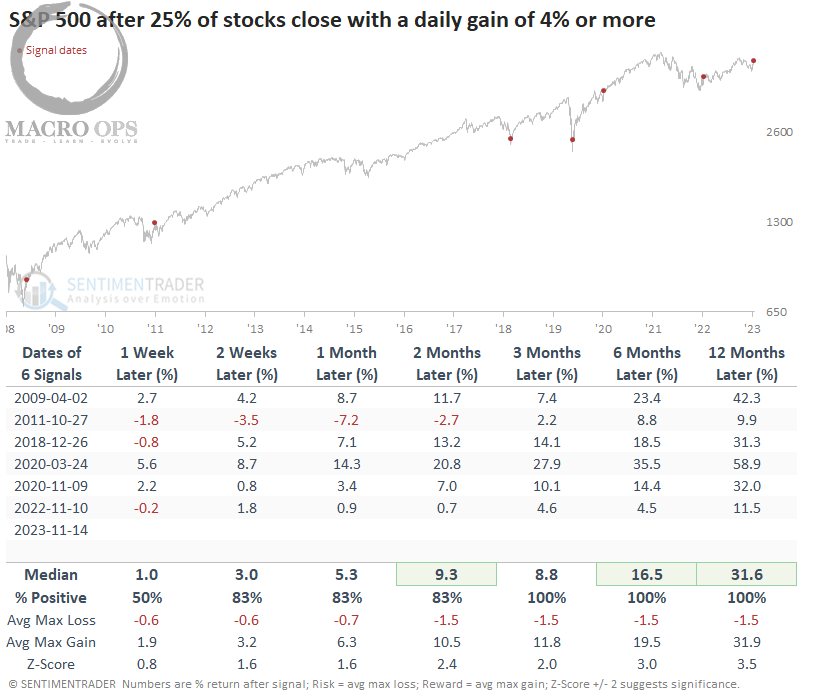The image size is (830, 697).
Task: Click the '15 year axis label
Action: click(x=354, y=329)
